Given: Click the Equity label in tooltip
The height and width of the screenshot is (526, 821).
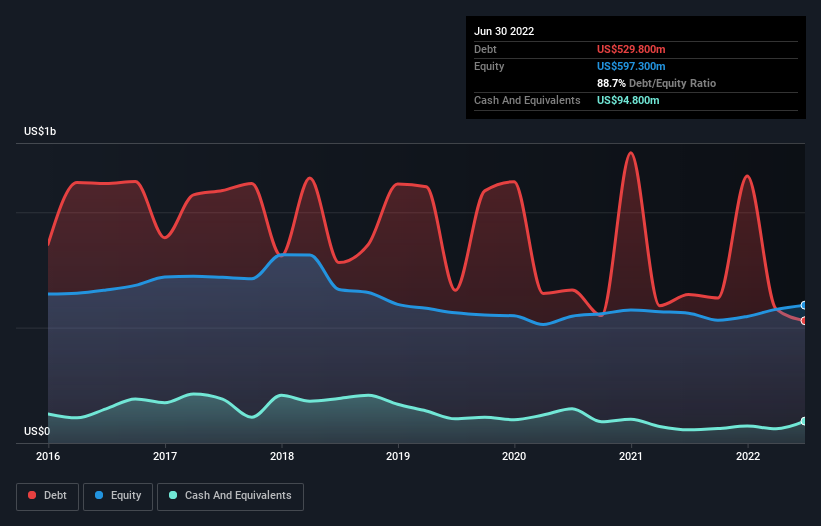Looking at the screenshot, I should (x=489, y=66).
